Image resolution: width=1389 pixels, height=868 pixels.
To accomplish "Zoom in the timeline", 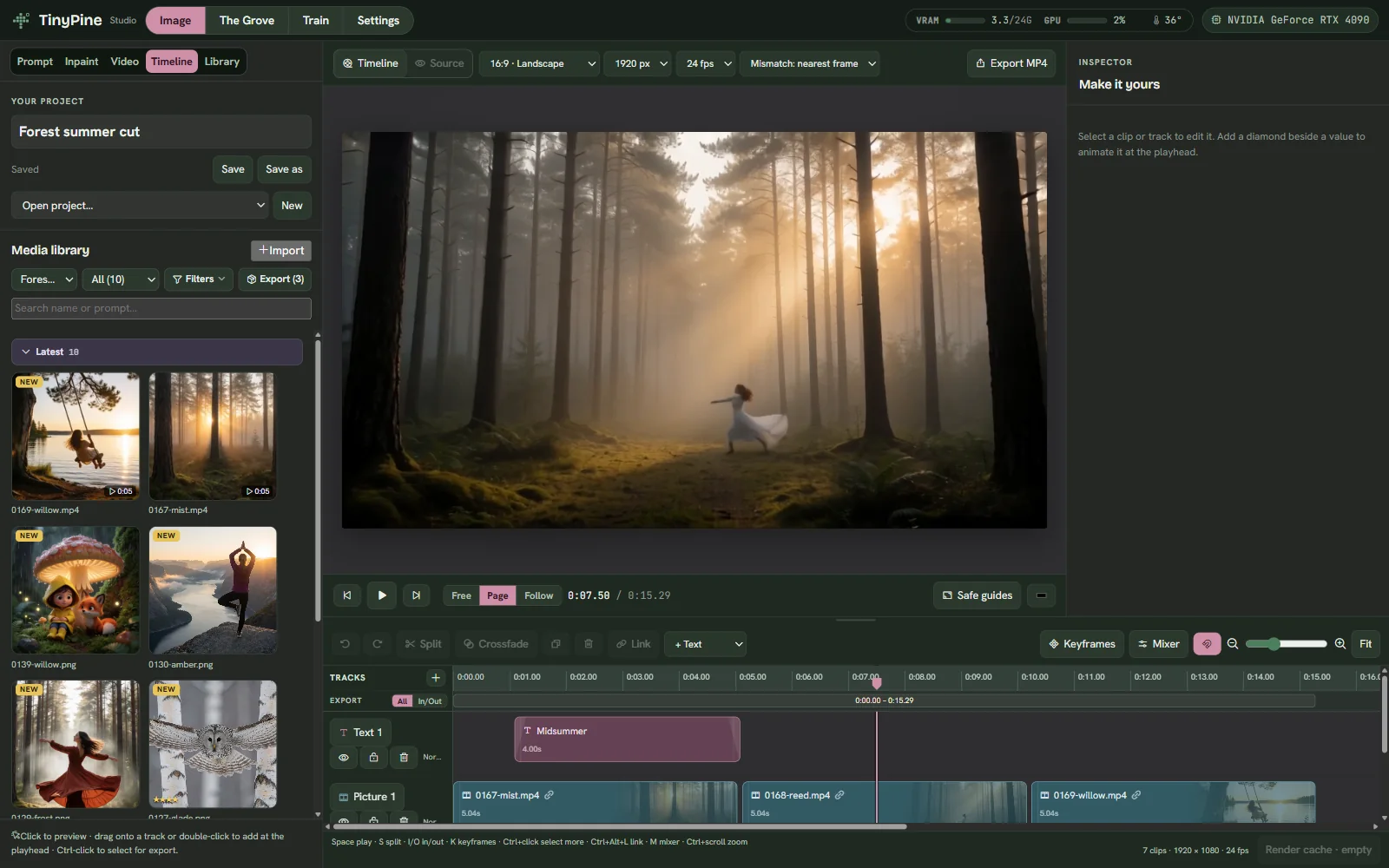I will click(1340, 644).
